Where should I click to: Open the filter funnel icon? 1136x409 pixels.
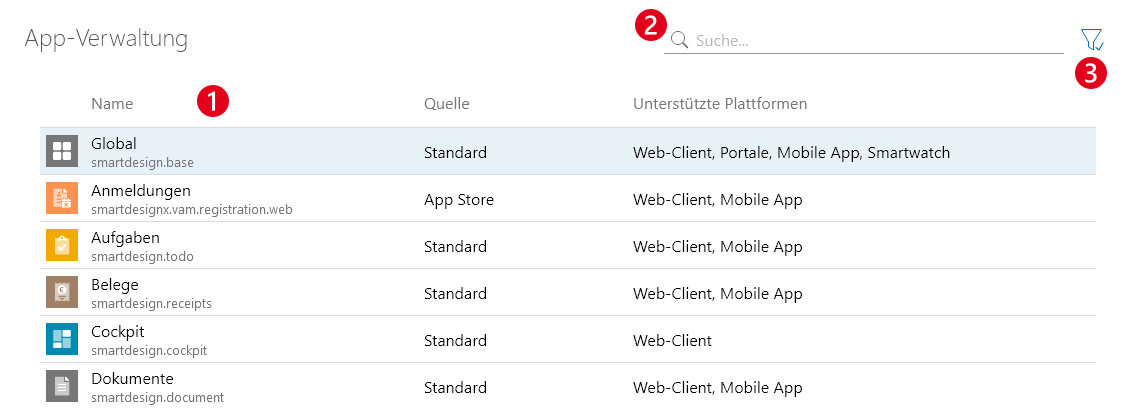1092,40
